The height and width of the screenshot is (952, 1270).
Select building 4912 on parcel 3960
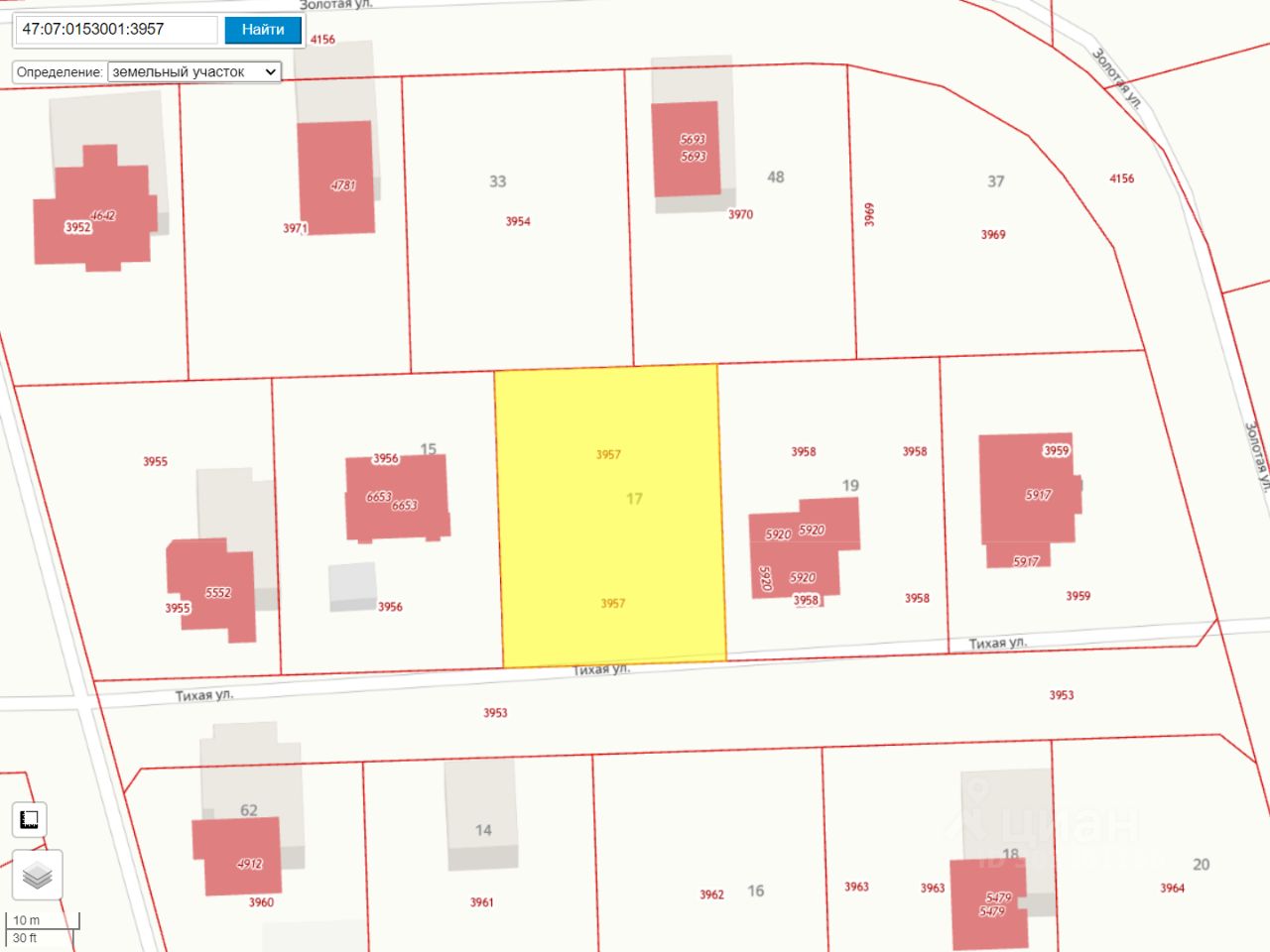(236, 856)
